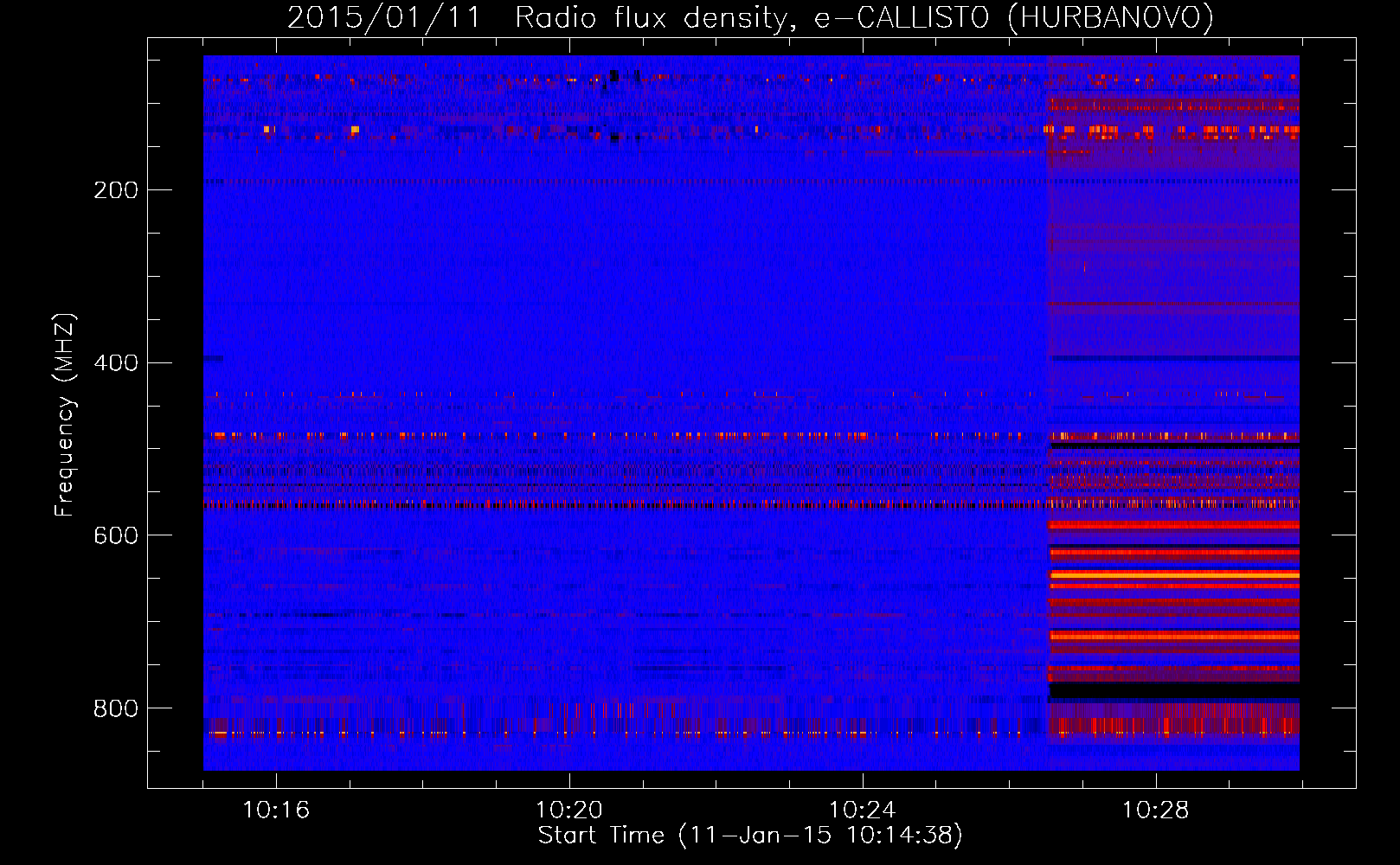1400x865 pixels.
Task: Click the 10:16 time tick label
Action: 276,811
